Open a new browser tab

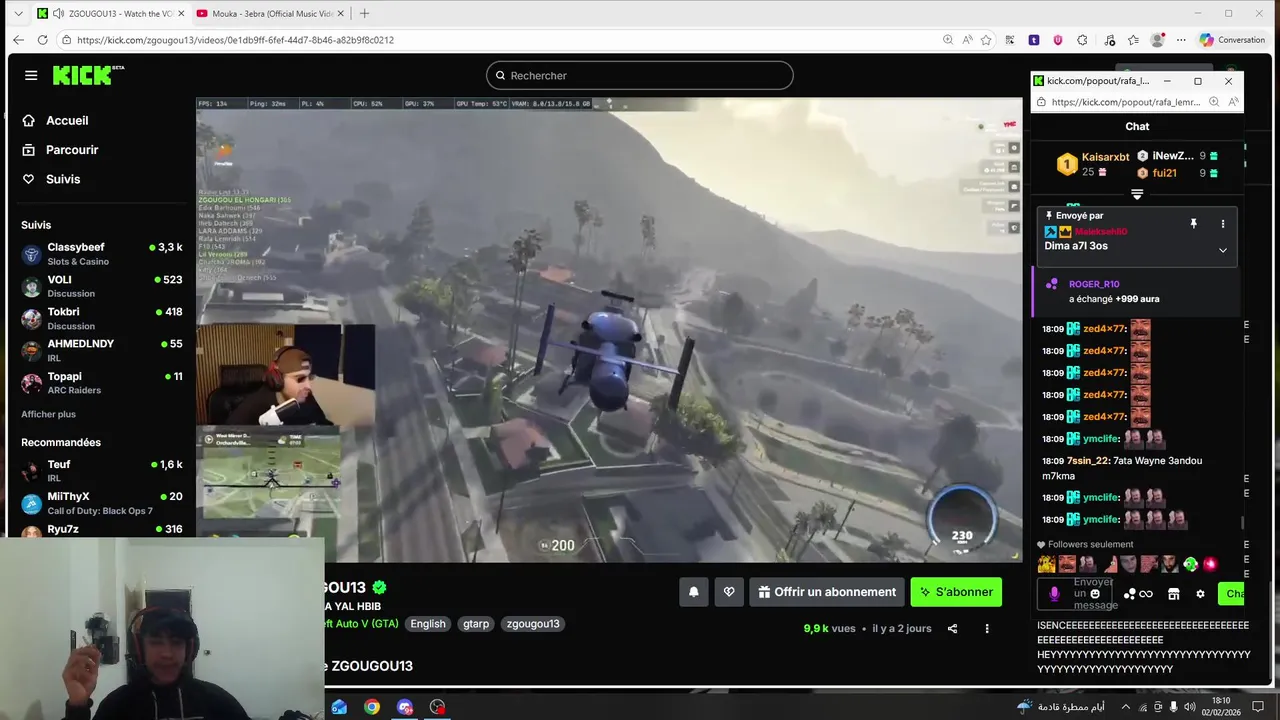coord(364,13)
